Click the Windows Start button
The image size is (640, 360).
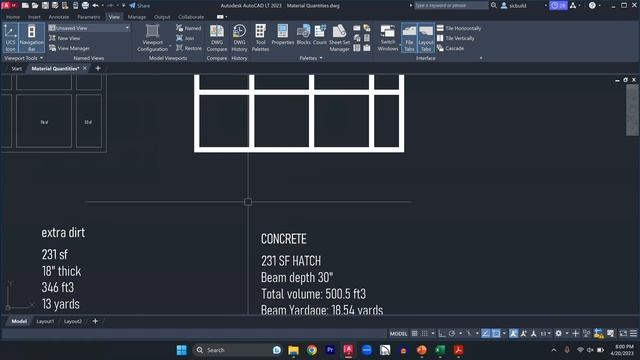182,350
